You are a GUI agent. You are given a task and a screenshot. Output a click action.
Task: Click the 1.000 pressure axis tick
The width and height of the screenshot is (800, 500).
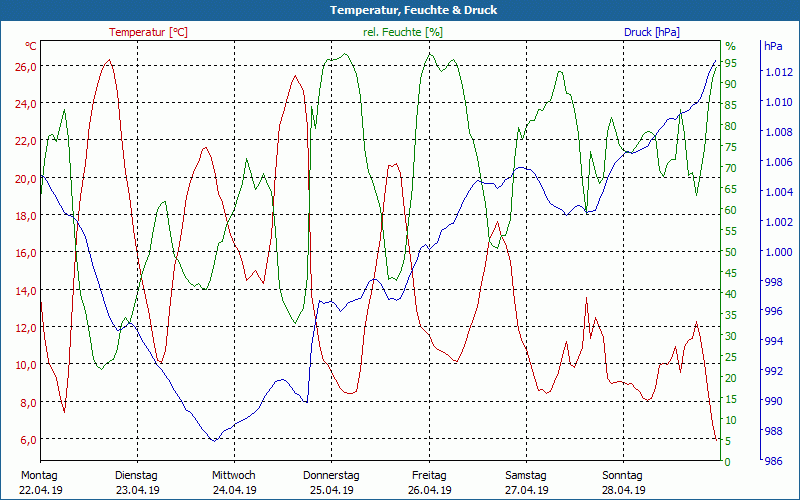(x=779, y=252)
